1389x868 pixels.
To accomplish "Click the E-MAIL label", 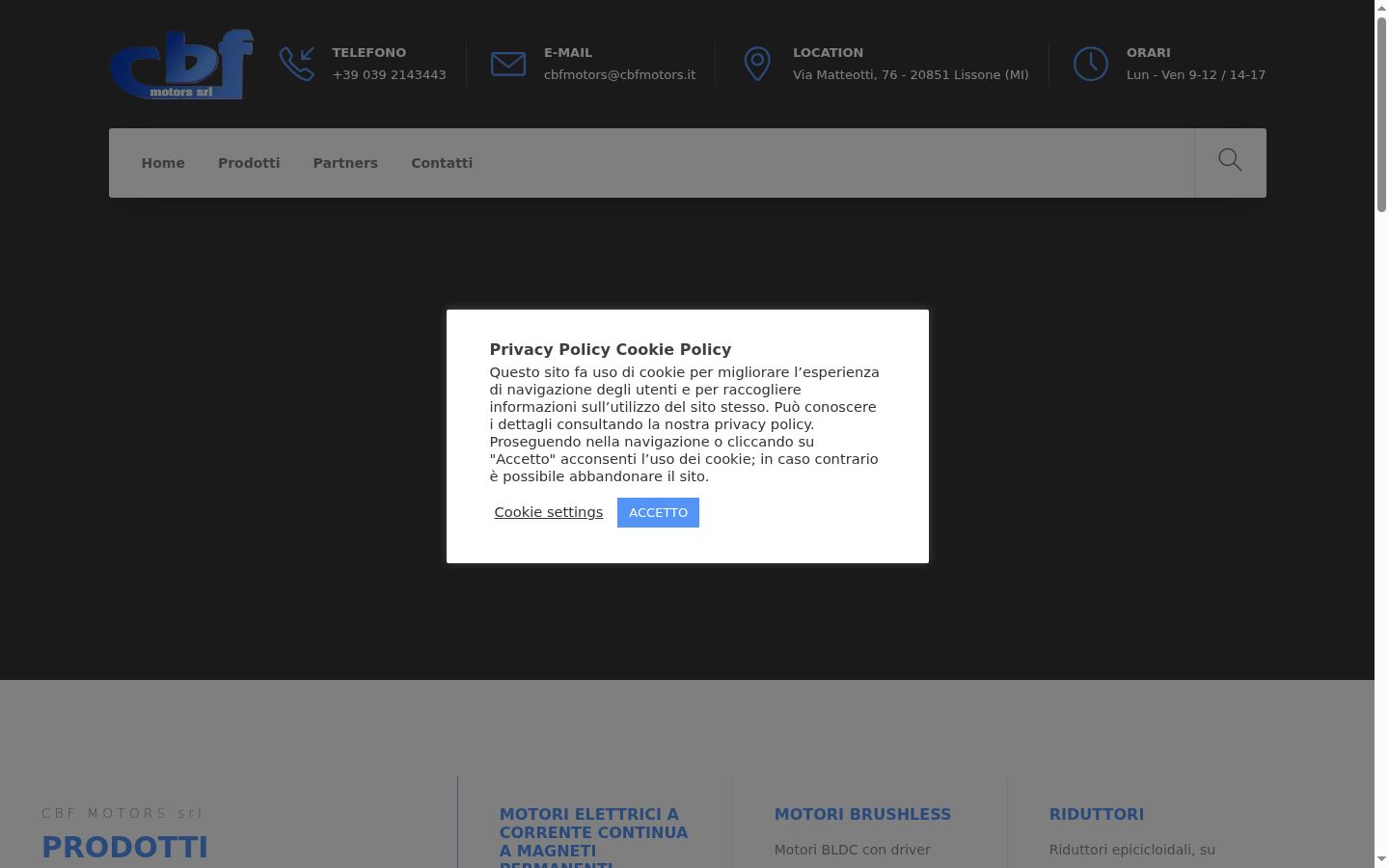I will click(x=568, y=52).
